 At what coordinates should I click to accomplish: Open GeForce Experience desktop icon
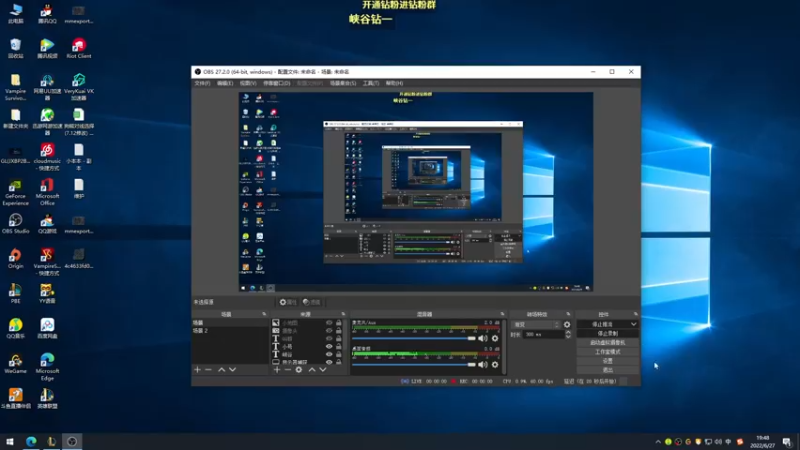click(15, 192)
